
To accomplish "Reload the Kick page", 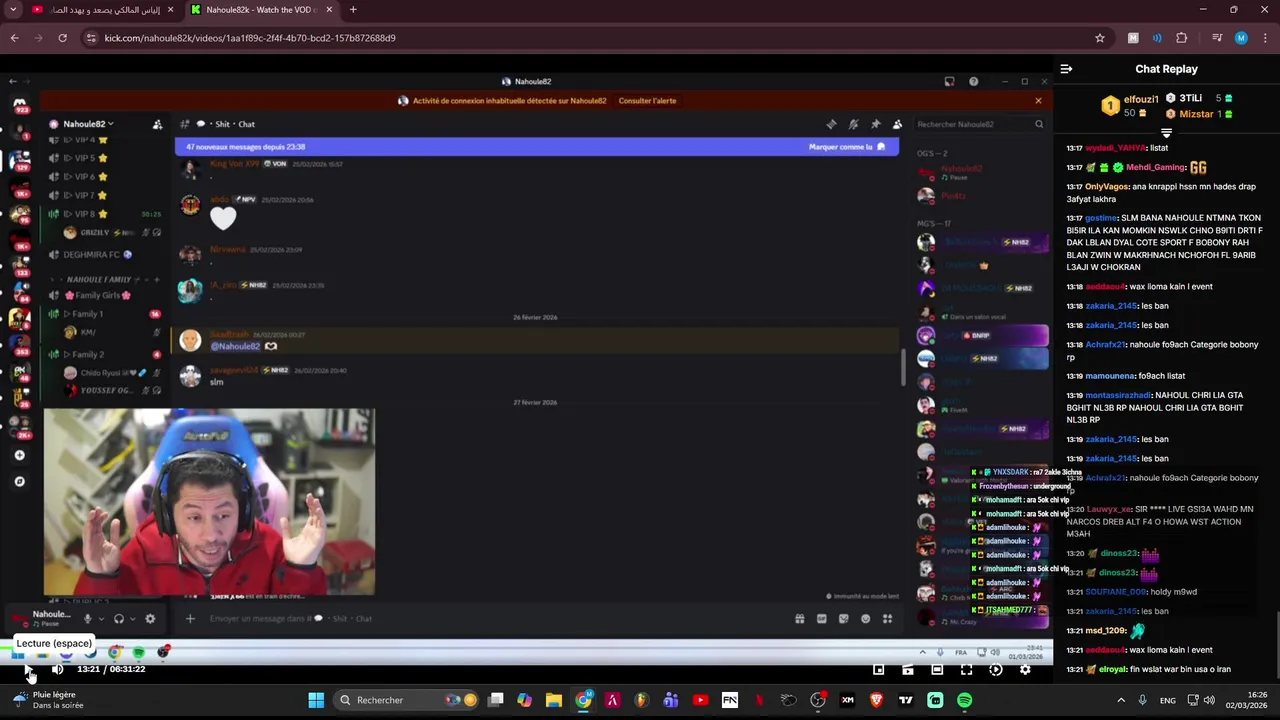I will (x=62, y=38).
